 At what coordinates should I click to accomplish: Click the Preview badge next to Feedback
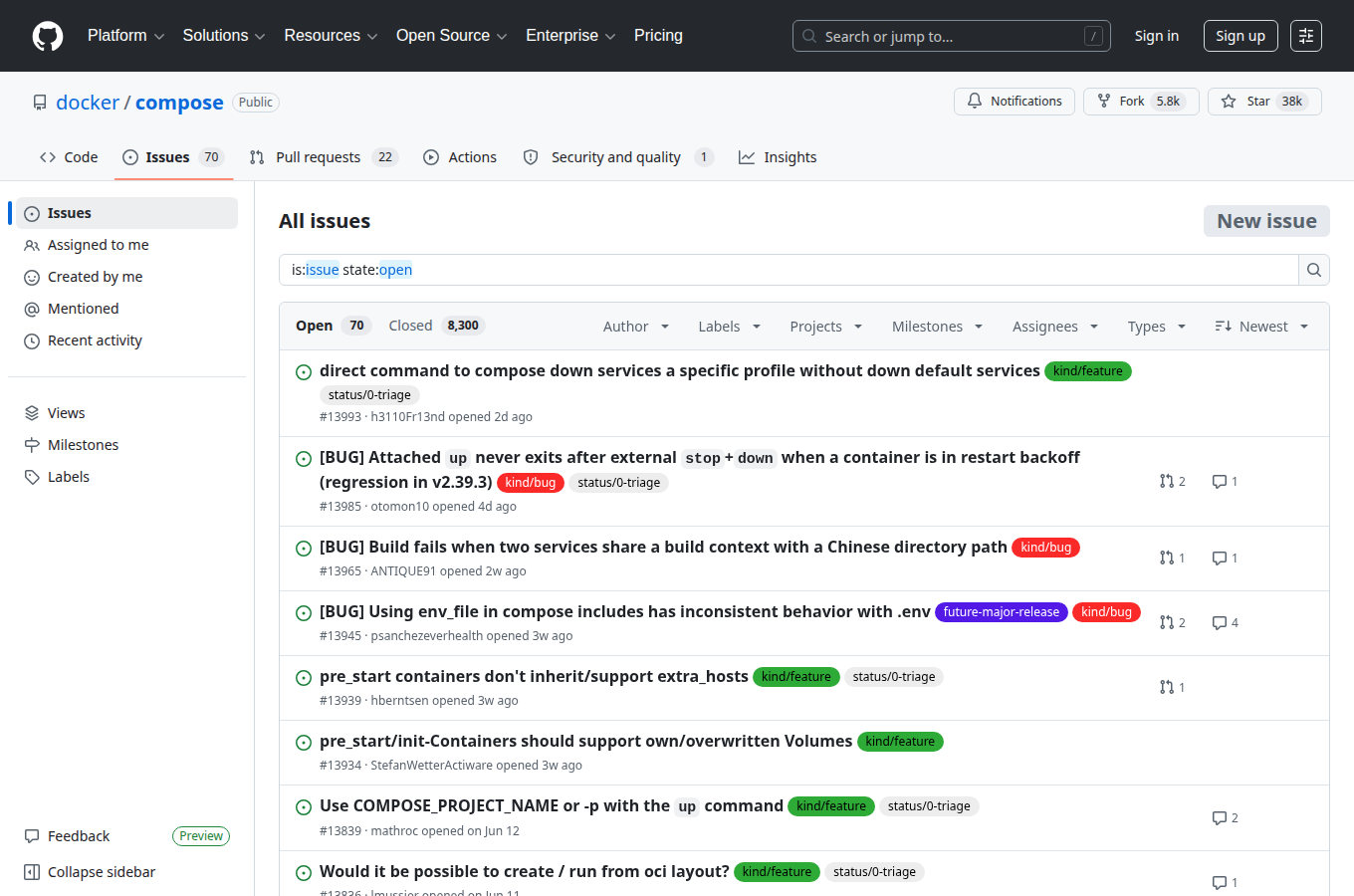click(201, 836)
